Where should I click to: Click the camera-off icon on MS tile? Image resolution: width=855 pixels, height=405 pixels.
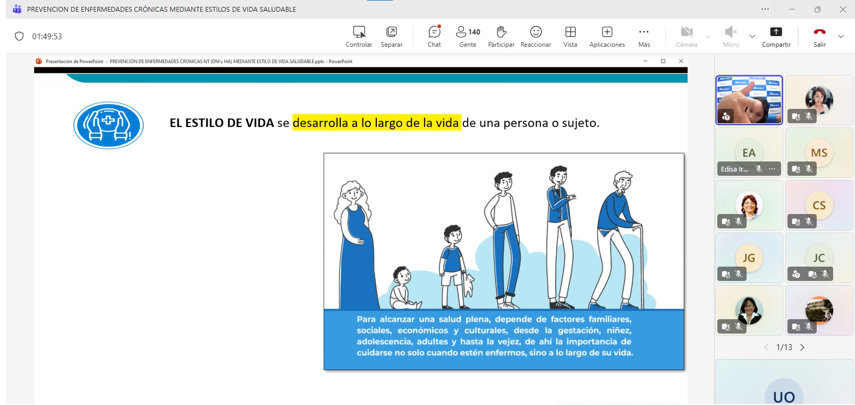click(x=796, y=169)
